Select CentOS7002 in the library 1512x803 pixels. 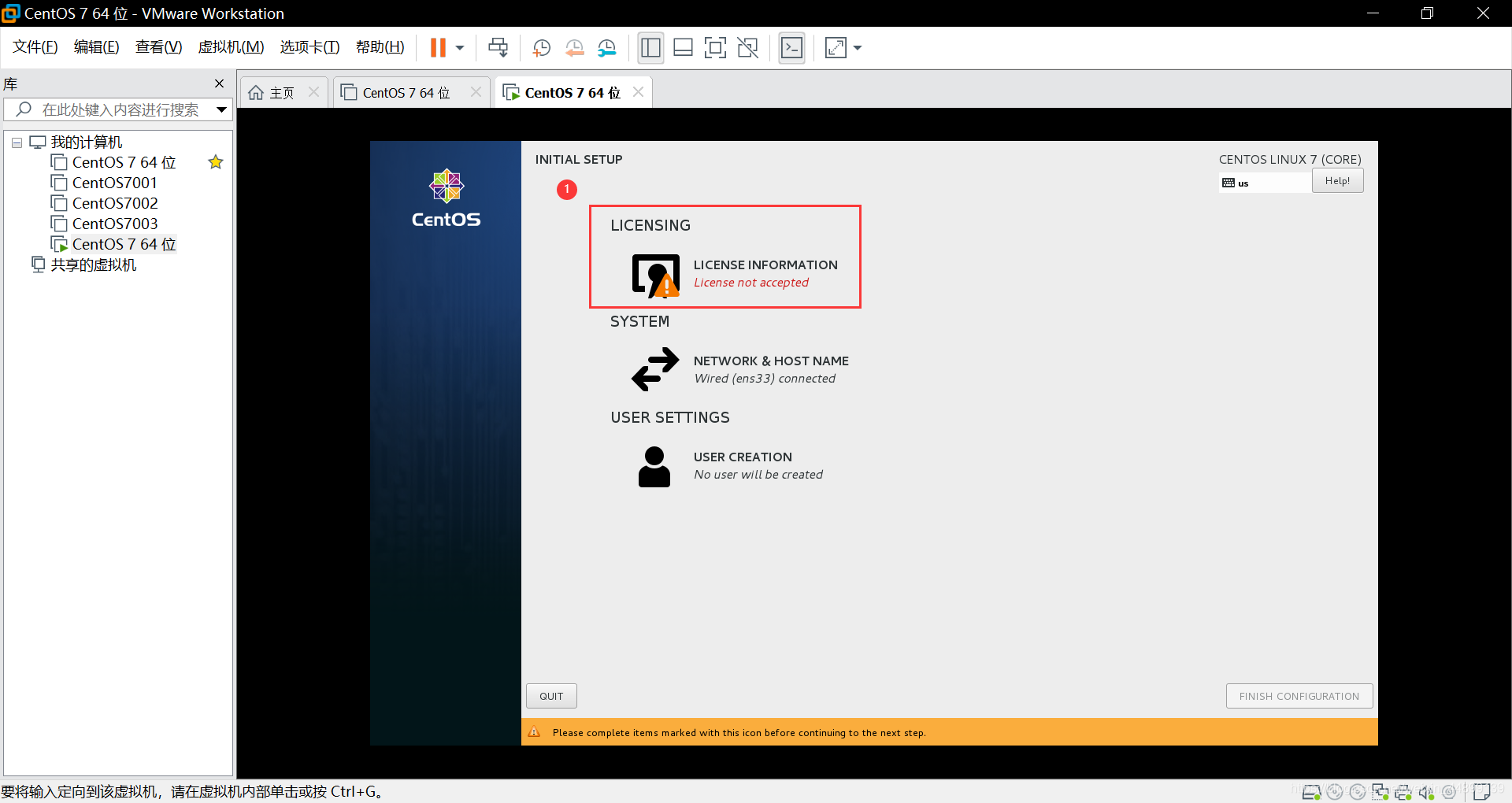[x=115, y=203]
